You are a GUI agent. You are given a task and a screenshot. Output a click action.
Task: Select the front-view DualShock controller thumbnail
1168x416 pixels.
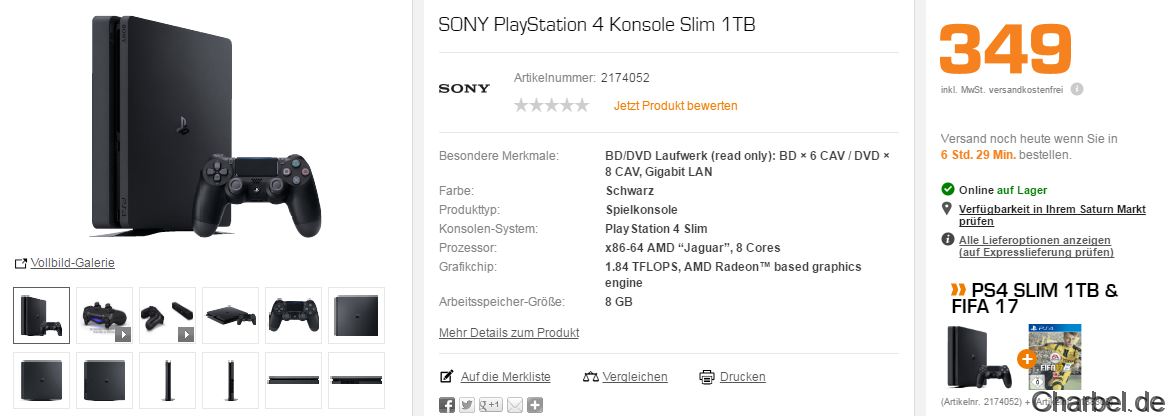point(293,315)
